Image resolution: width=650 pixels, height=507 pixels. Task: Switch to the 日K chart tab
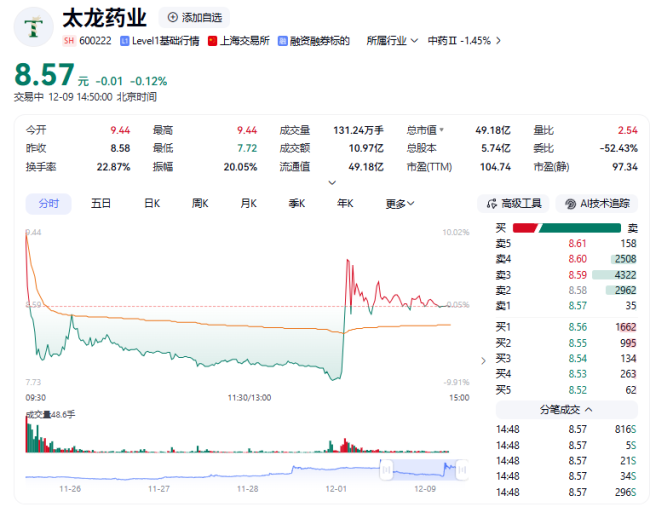point(152,203)
